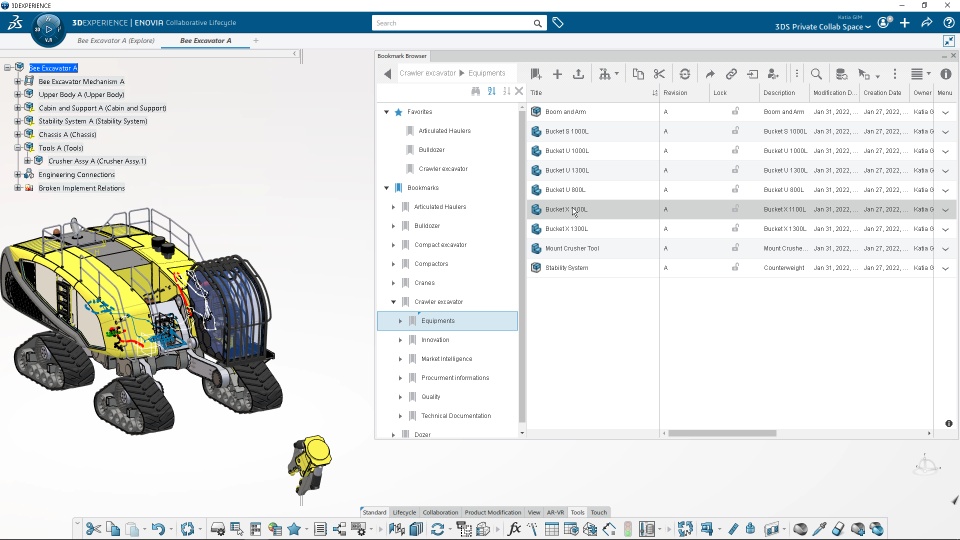
Task: Click the fx formula icon in bottom action bar
Action: pos(514,528)
